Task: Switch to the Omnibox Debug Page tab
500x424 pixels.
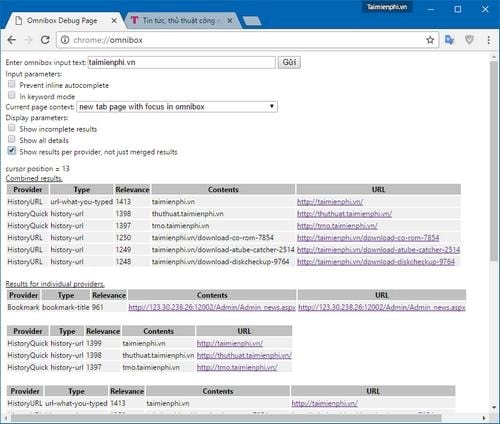Action: coord(62,21)
